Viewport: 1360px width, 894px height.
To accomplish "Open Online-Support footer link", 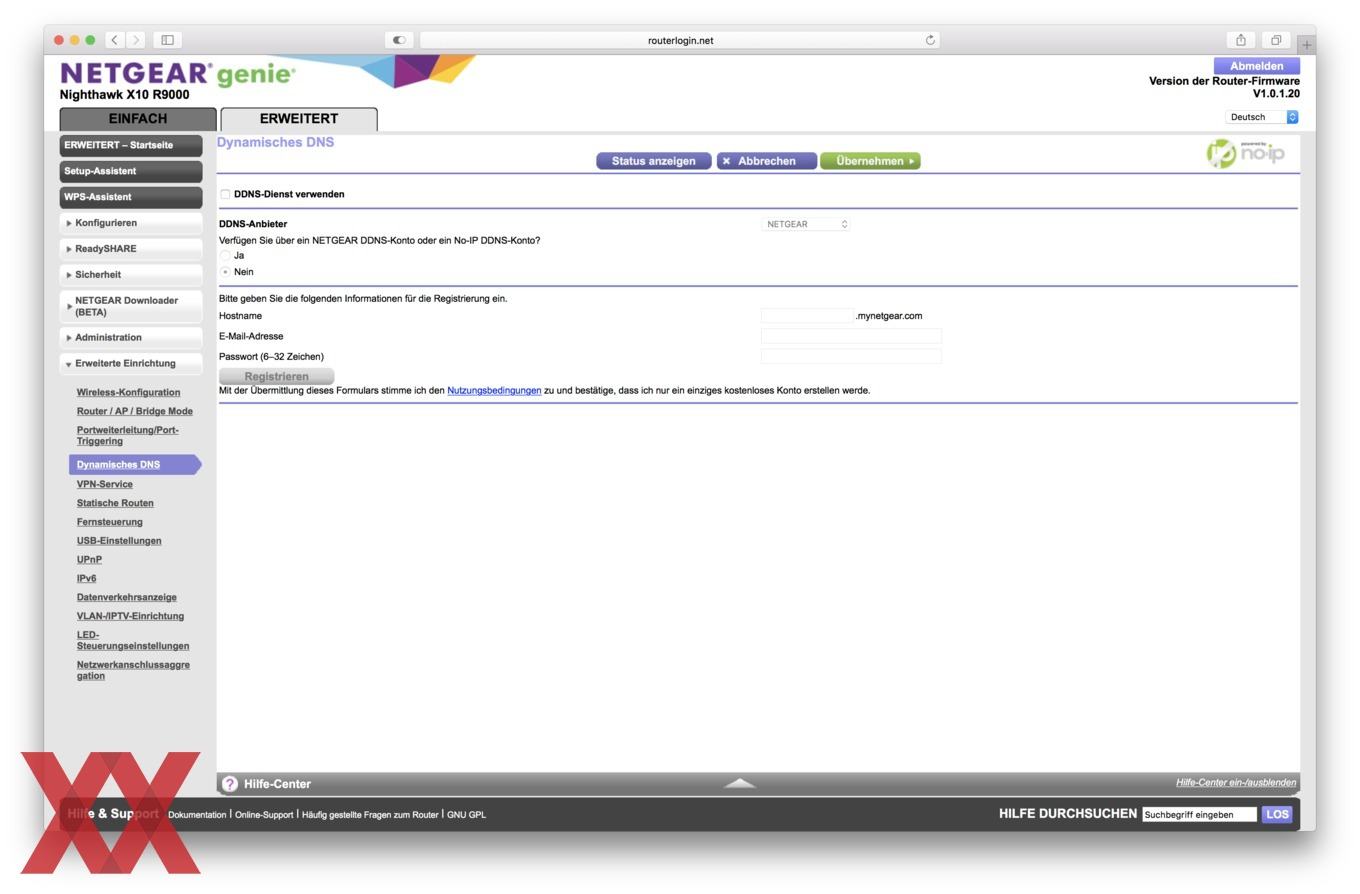I will 264,815.
